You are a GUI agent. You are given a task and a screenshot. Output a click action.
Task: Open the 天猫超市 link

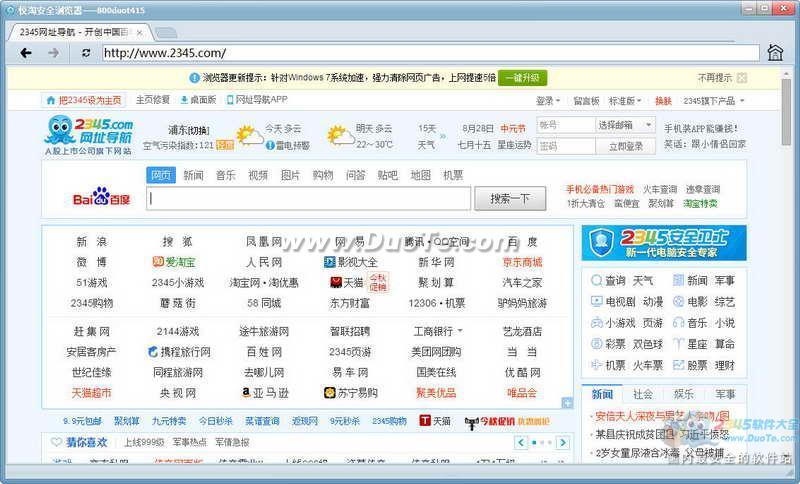click(x=91, y=393)
